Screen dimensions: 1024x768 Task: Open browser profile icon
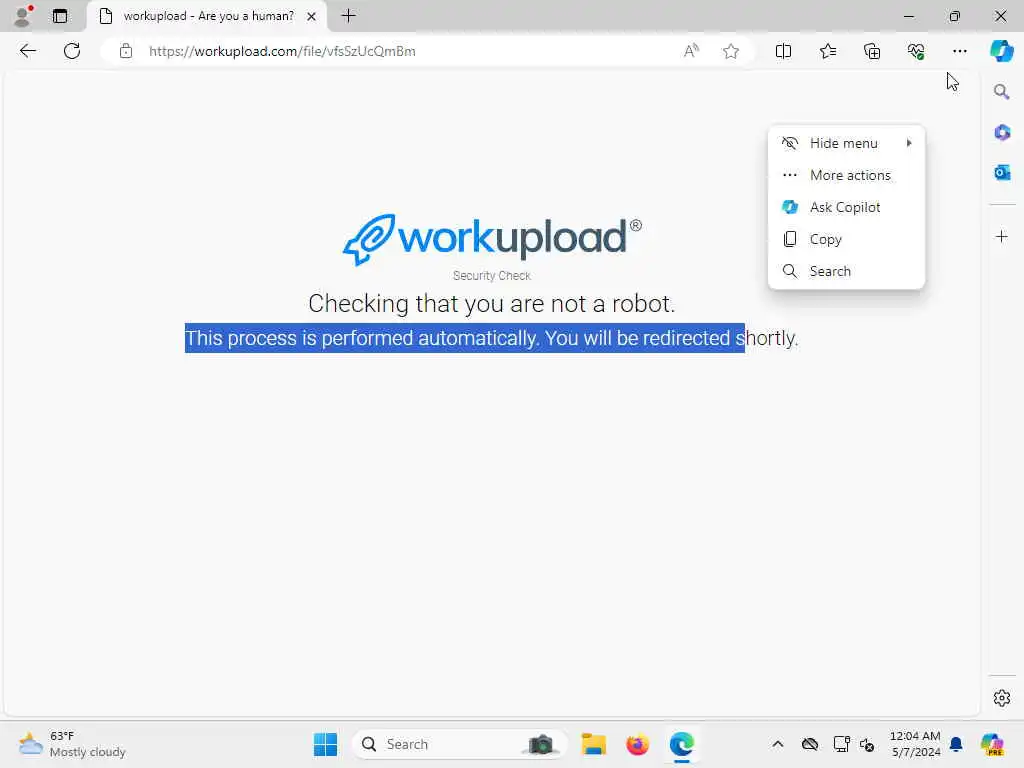click(23, 16)
